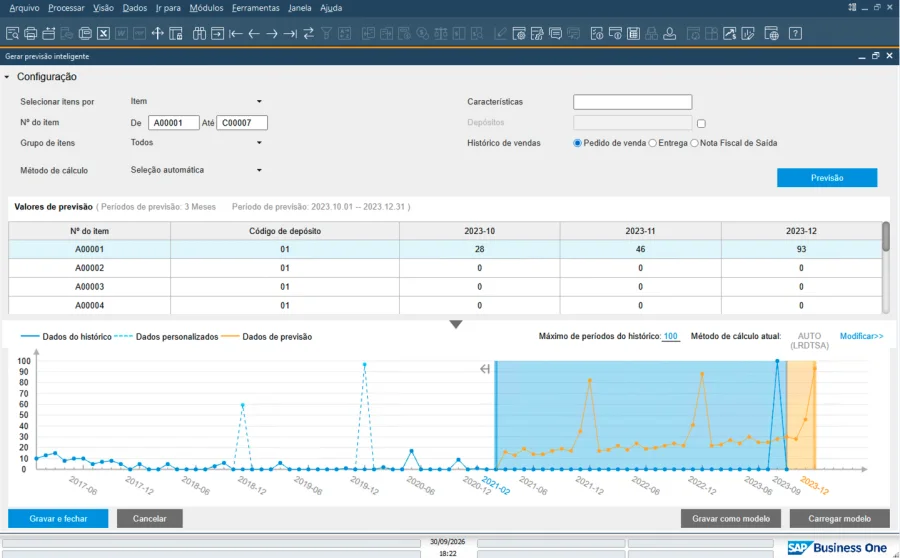Viewport: 900px width, 558px height.
Task: Open the Módulos menu
Action: [x=207, y=8]
